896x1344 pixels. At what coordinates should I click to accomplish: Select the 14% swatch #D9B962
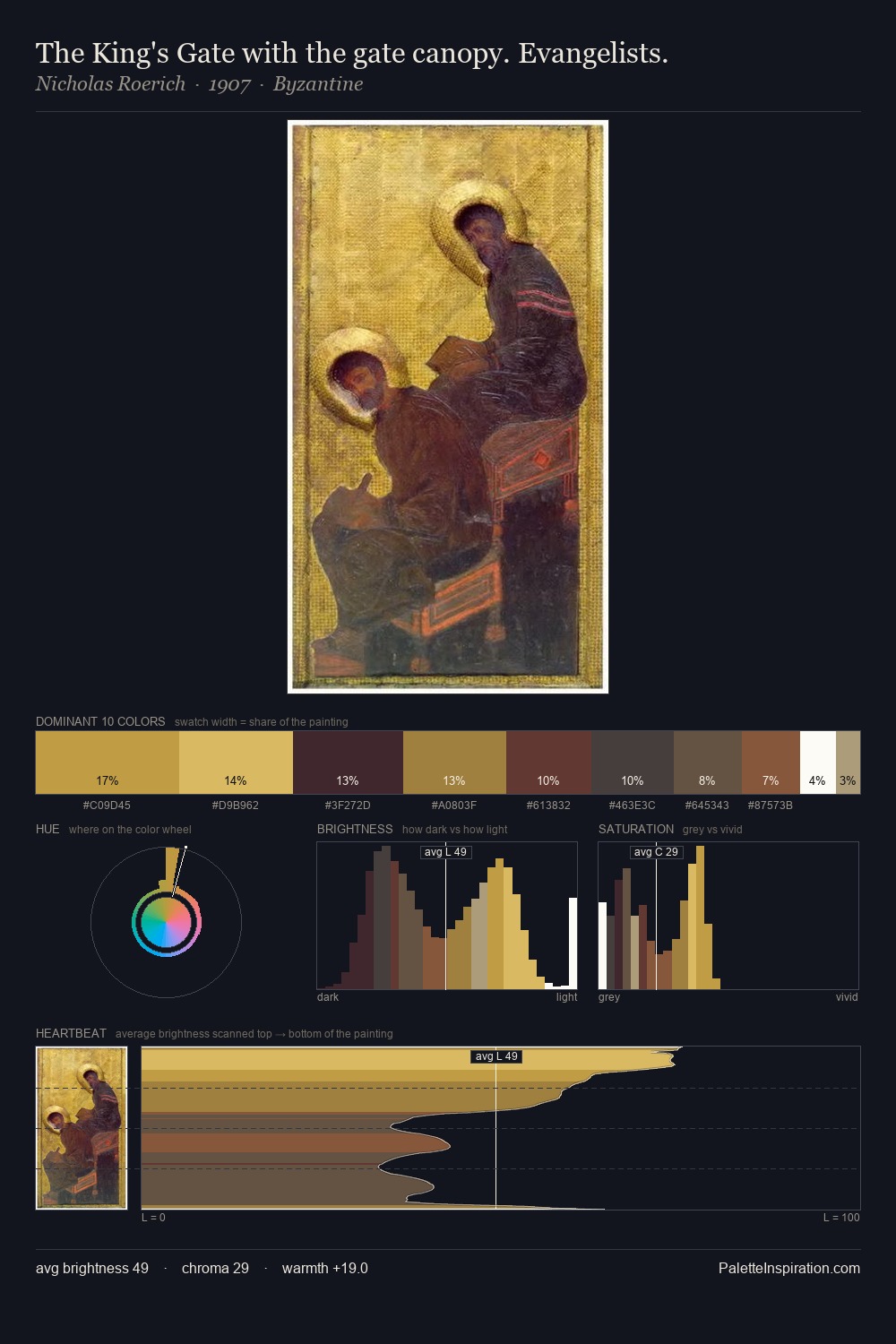(236, 762)
